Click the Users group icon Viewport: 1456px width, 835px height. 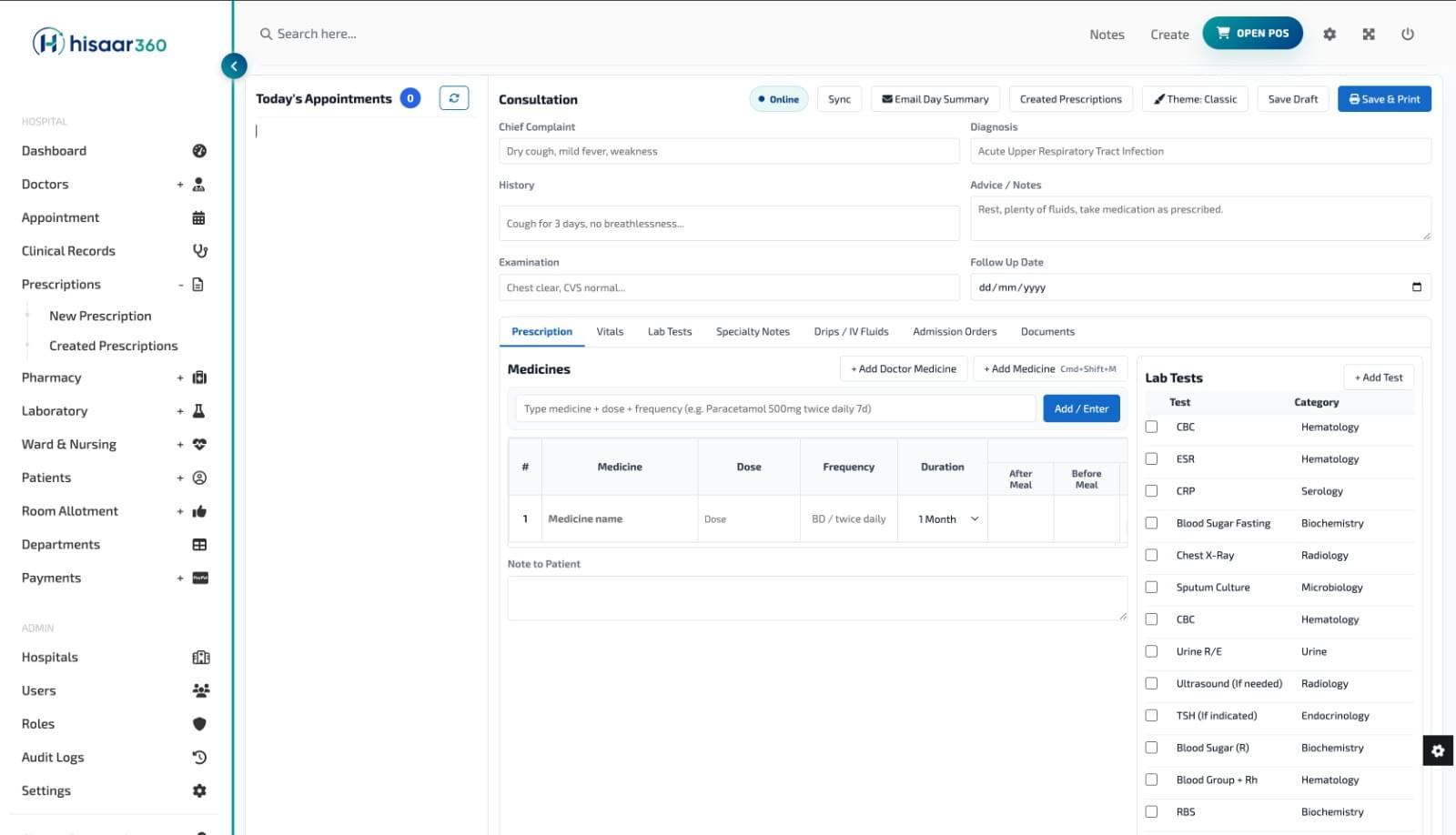[x=201, y=690]
